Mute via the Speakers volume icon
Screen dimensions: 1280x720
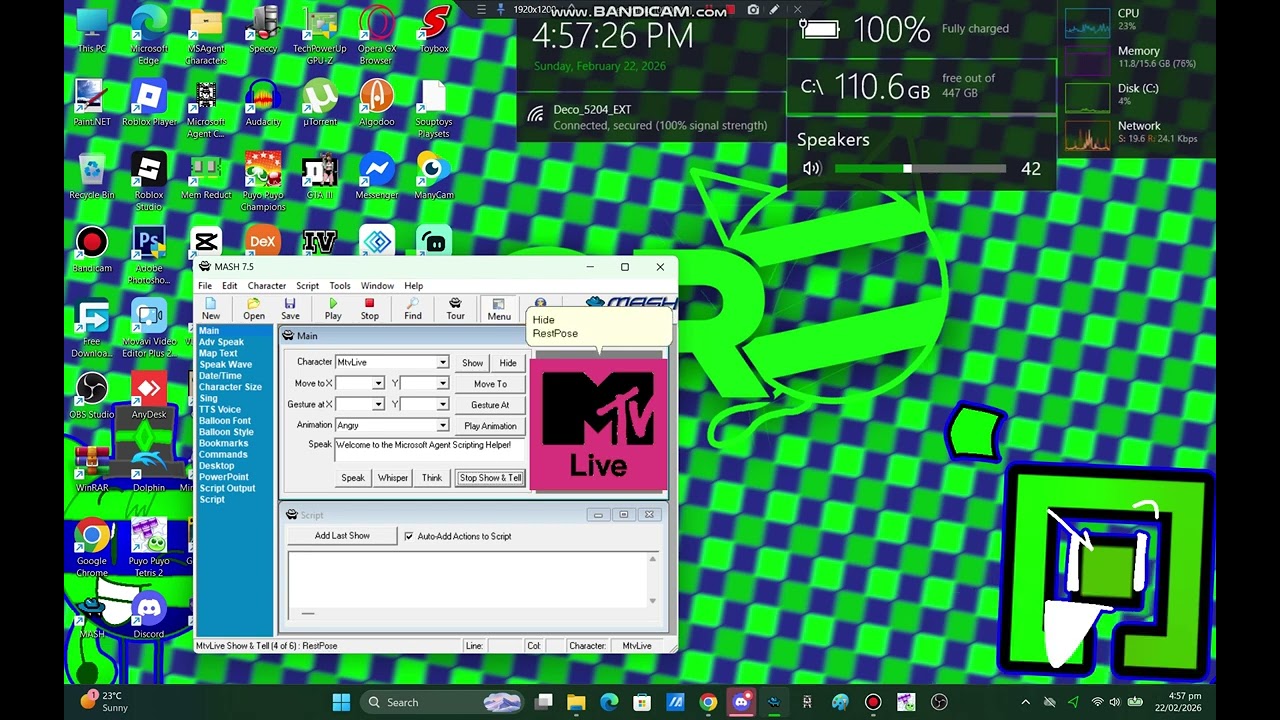coord(812,169)
